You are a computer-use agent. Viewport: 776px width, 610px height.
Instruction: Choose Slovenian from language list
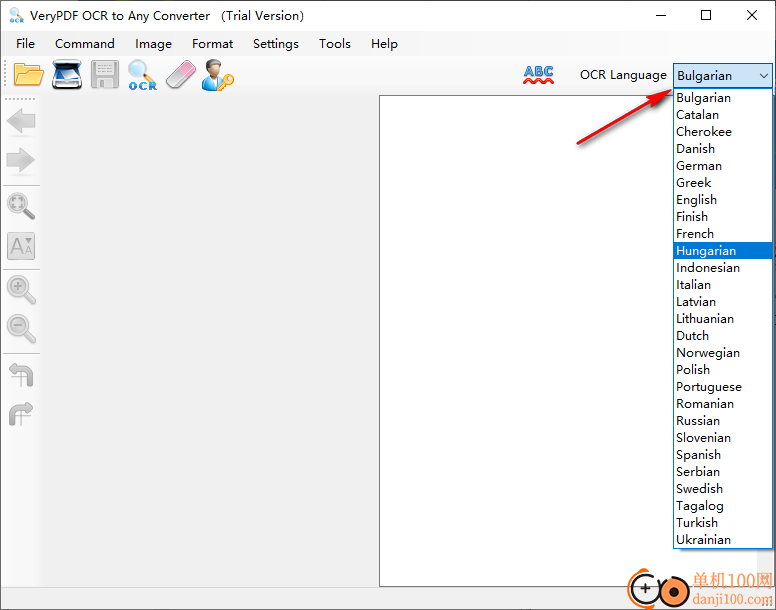tap(723, 437)
